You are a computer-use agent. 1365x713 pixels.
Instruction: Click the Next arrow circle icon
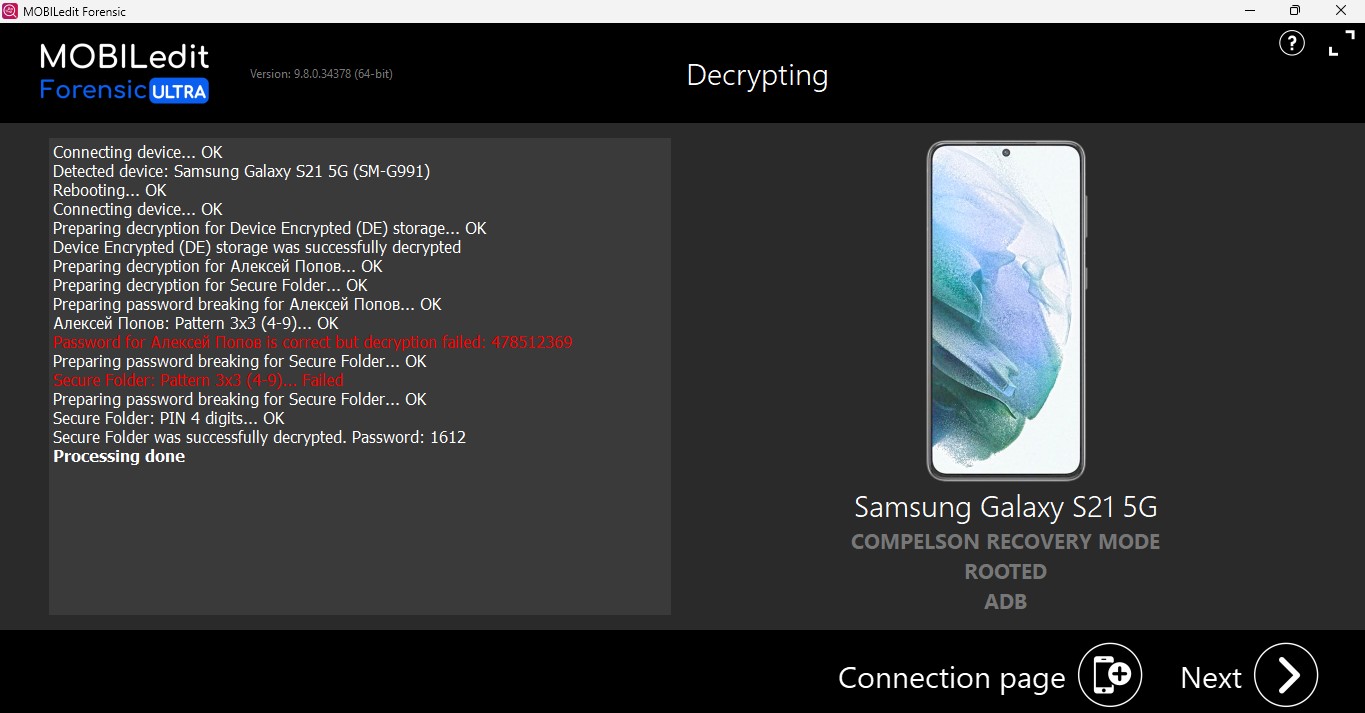(1286, 675)
